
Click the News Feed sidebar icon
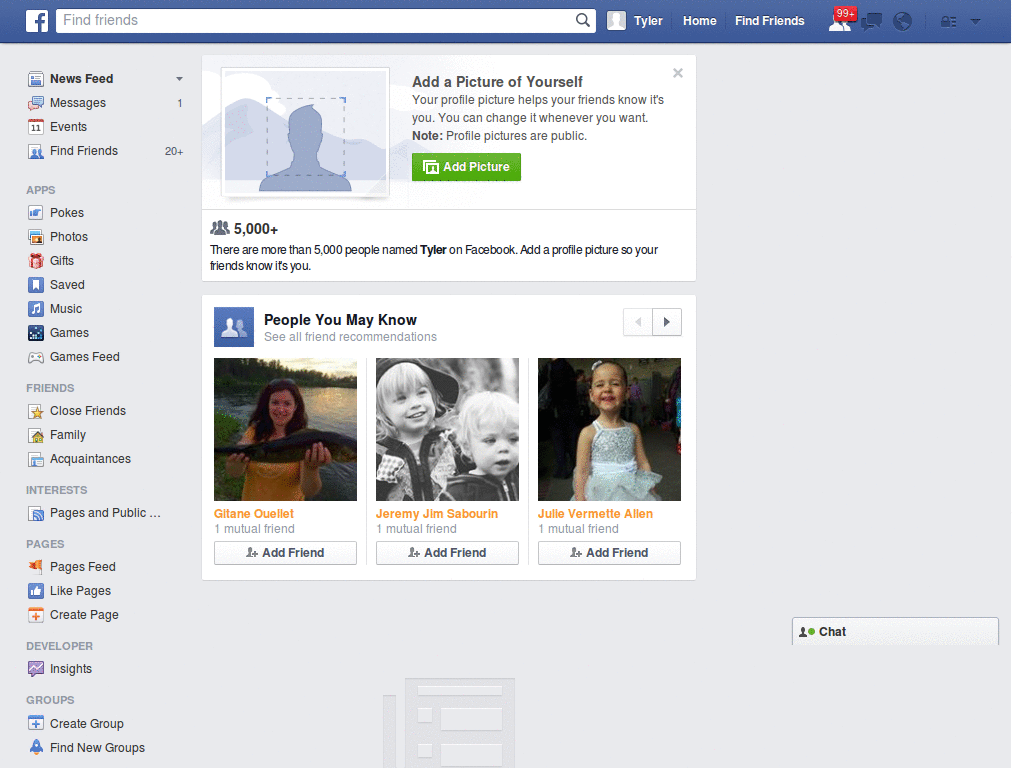[36, 79]
